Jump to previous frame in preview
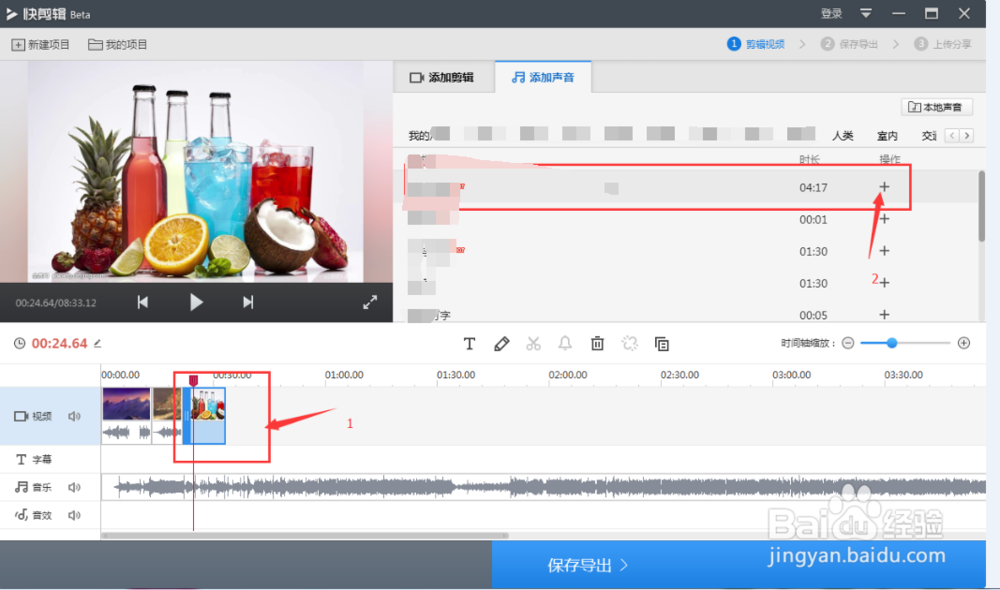Screen dimensions: 1000x590 click(143, 302)
